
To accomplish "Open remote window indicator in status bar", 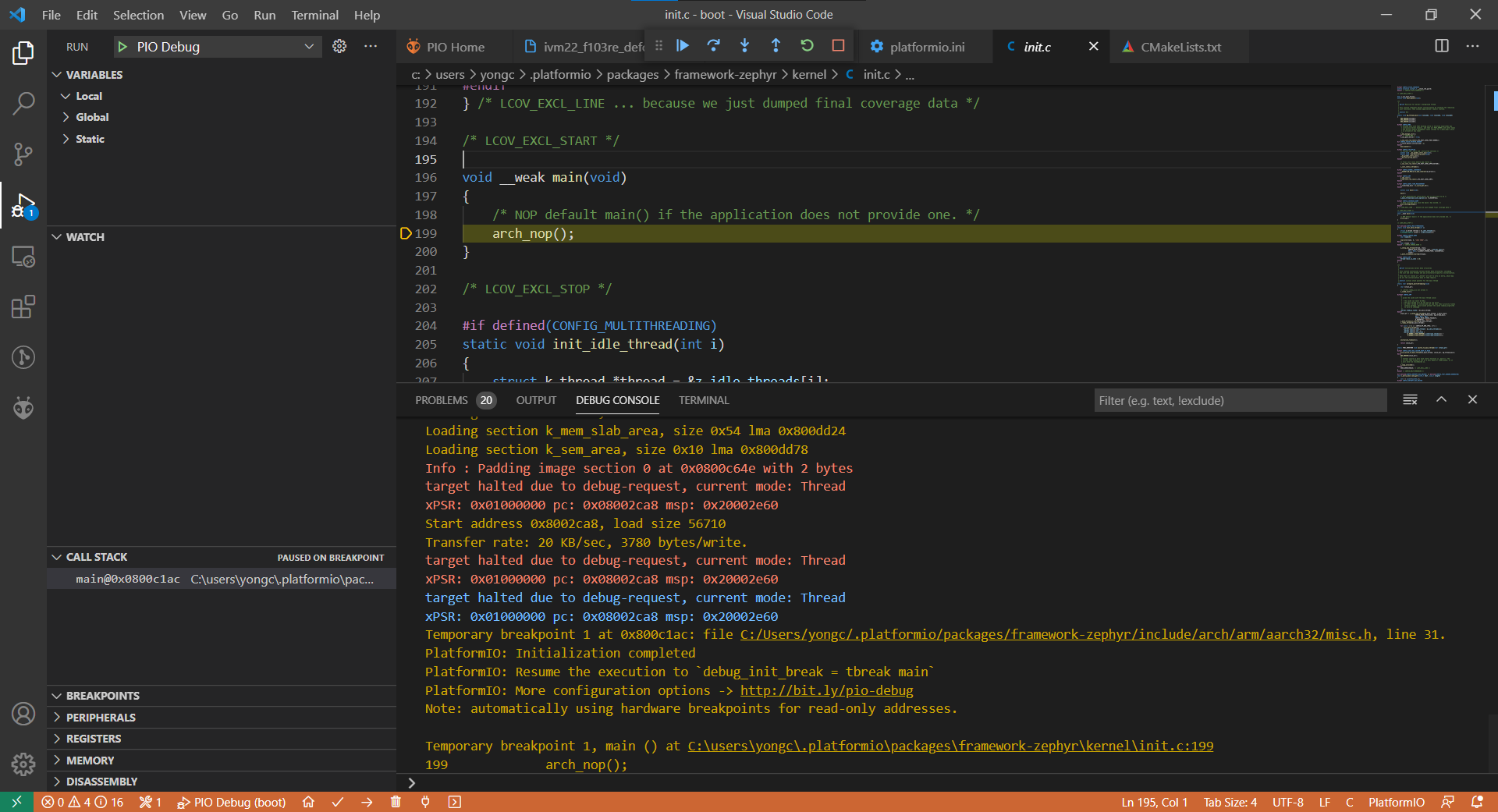I will click(x=16, y=802).
